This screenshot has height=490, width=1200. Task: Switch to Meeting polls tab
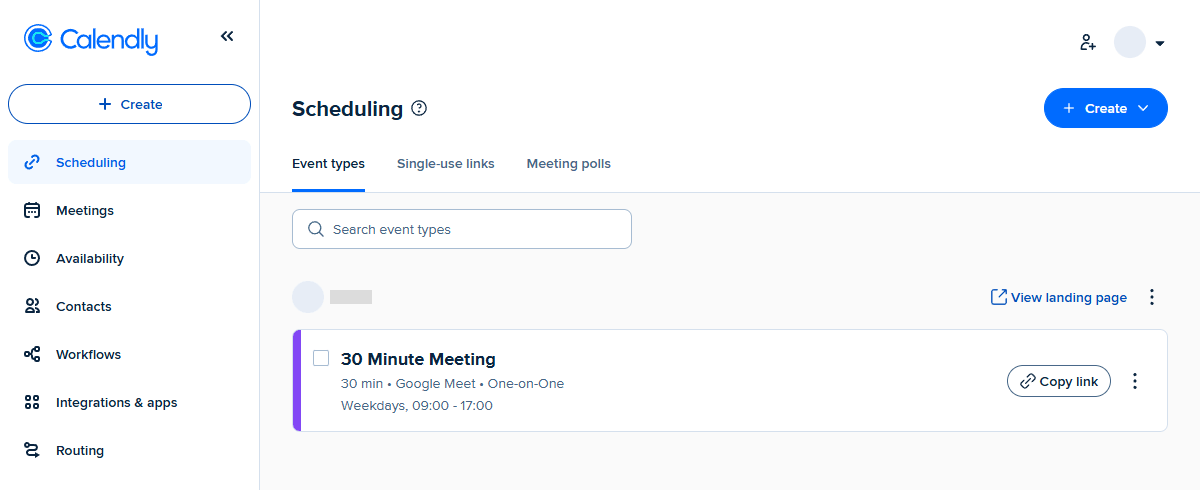coord(568,163)
